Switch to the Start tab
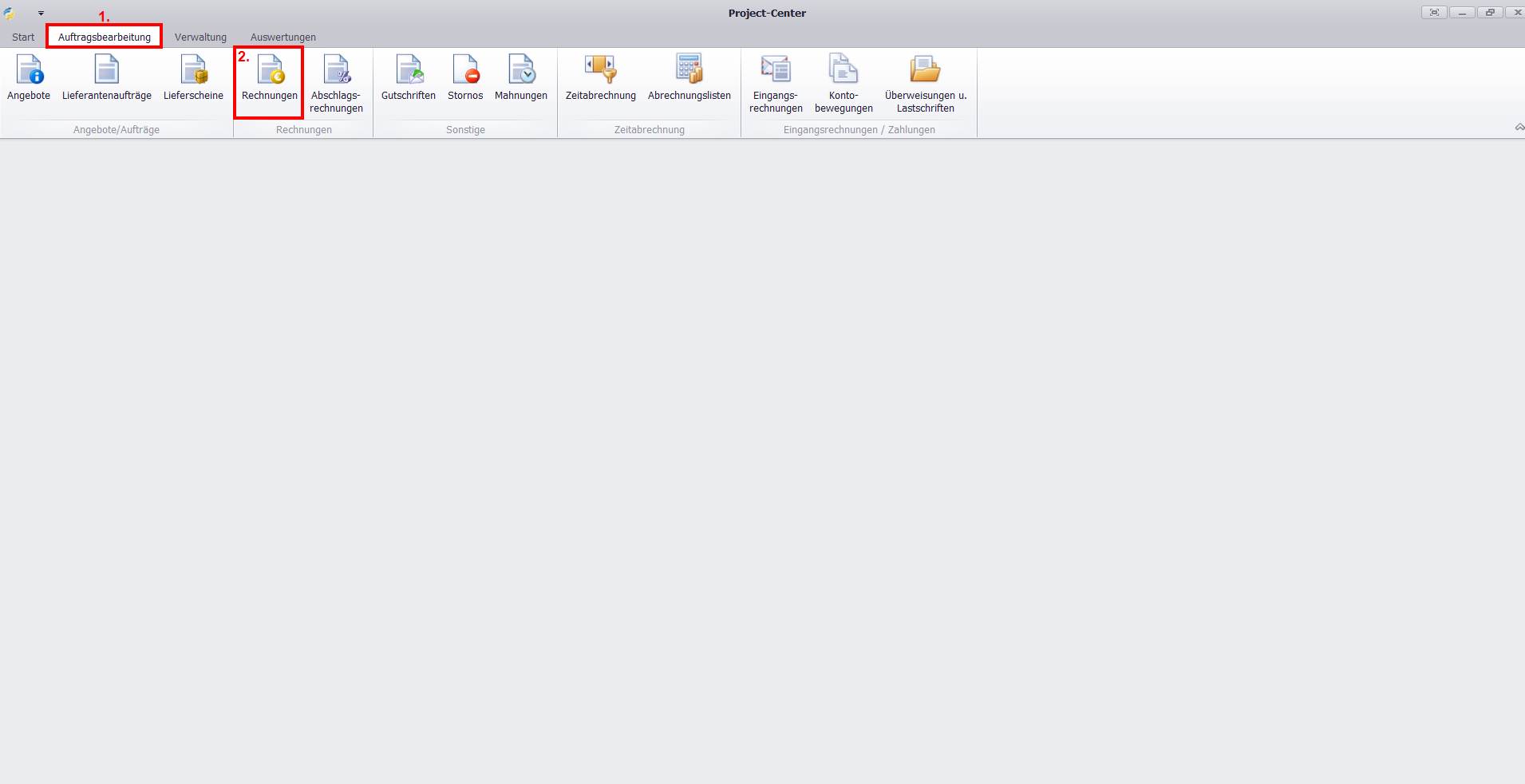This screenshot has width=1525, height=784. (x=23, y=37)
